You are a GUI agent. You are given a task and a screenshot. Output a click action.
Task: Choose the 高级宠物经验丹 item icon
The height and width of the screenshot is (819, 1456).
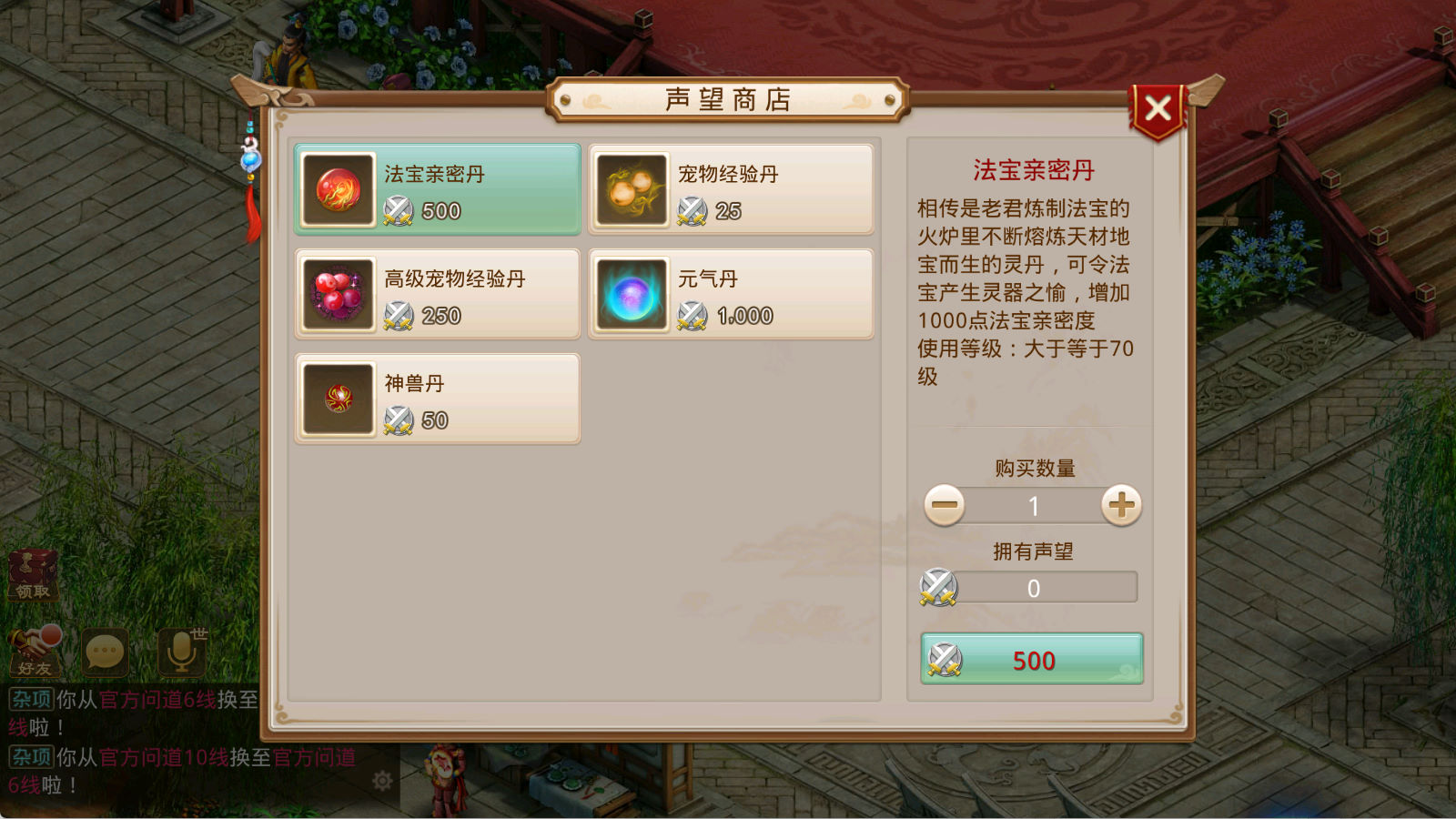[339, 294]
